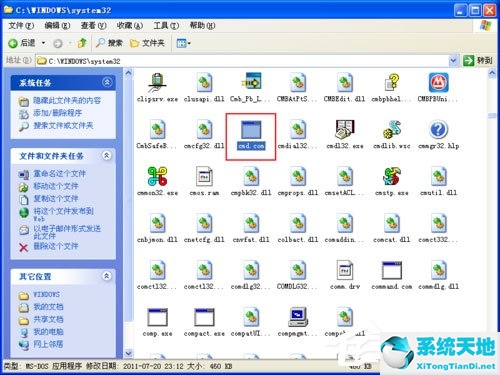
Task: Open 网上邻居 link
Action: [x=48, y=344]
